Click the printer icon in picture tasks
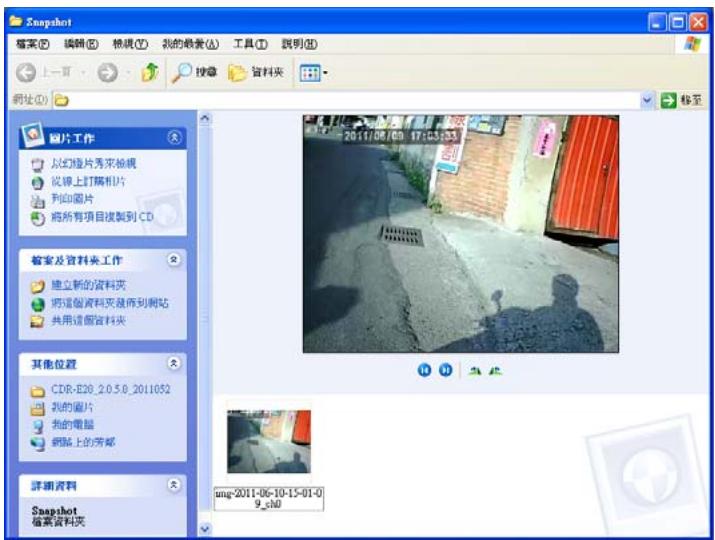715x540 pixels. [37, 200]
